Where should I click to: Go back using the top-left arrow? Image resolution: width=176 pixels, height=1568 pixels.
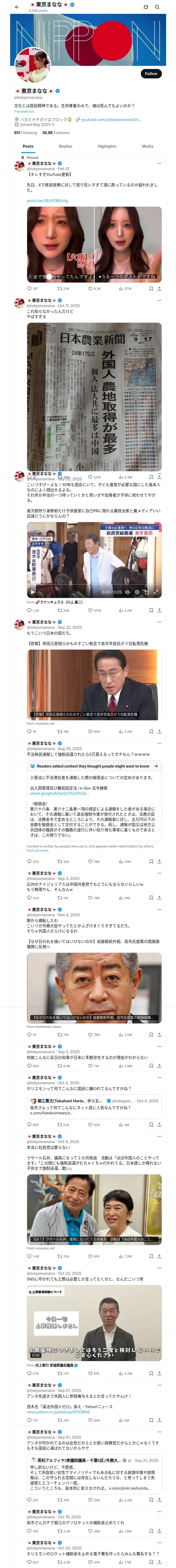click(x=17, y=7)
